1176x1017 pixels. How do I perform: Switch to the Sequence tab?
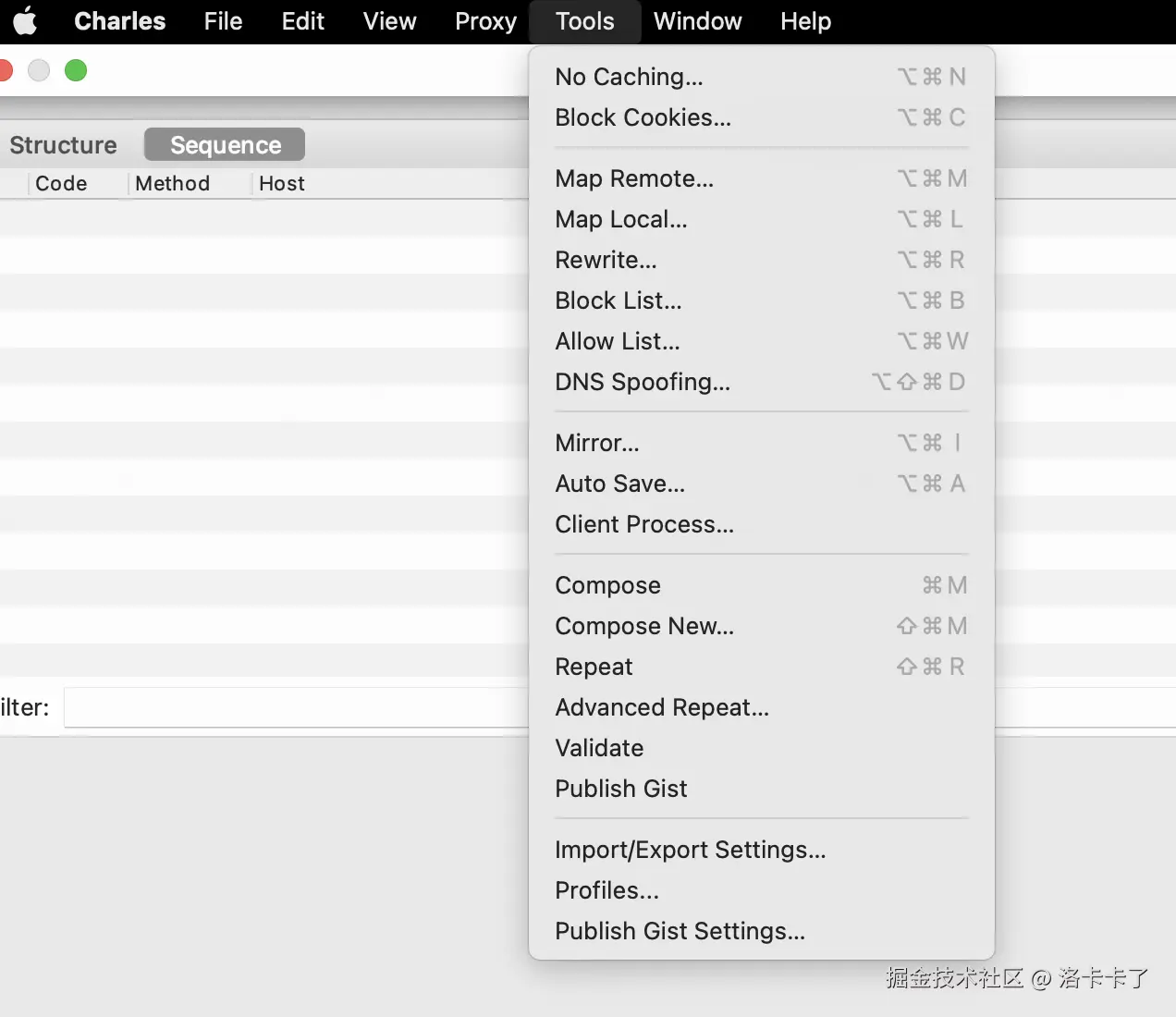tap(225, 145)
